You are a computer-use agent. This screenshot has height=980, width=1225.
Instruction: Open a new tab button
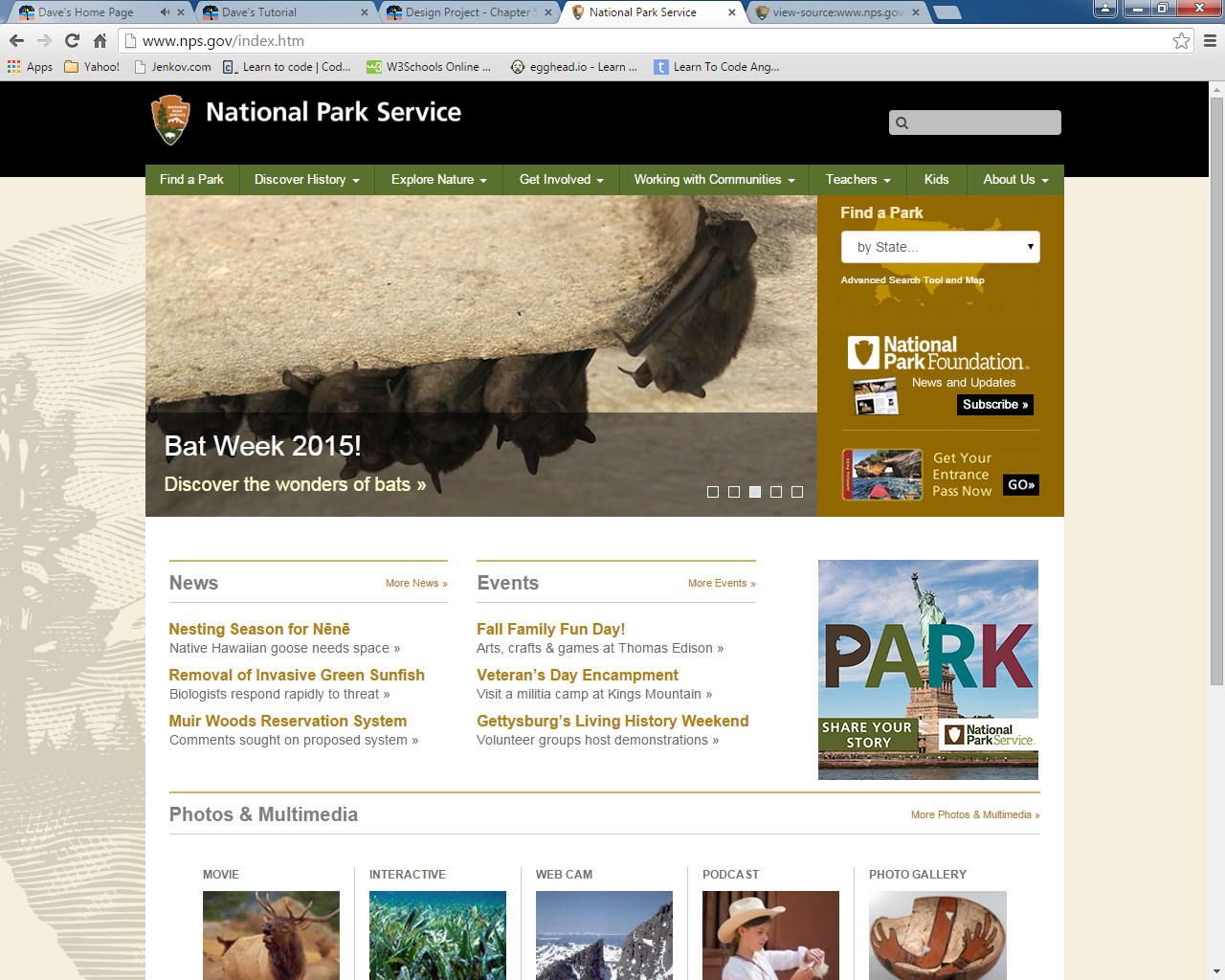coord(947,12)
